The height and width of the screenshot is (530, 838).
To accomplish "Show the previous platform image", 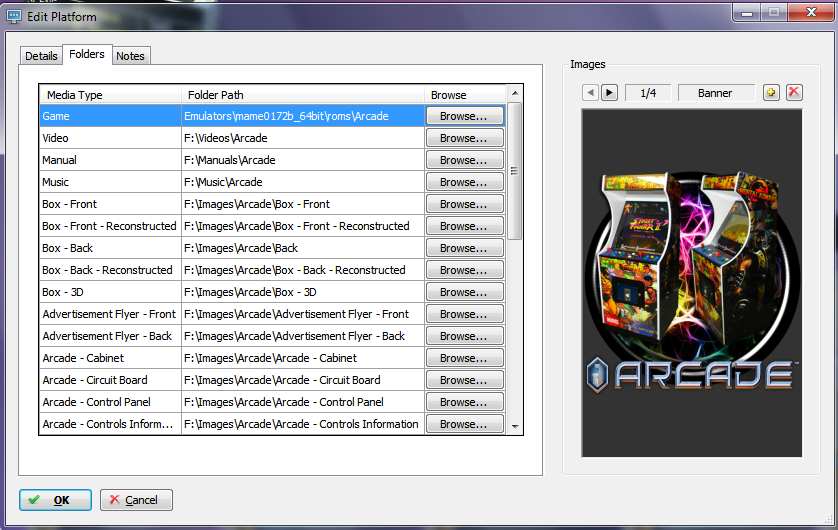I will point(591,93).
